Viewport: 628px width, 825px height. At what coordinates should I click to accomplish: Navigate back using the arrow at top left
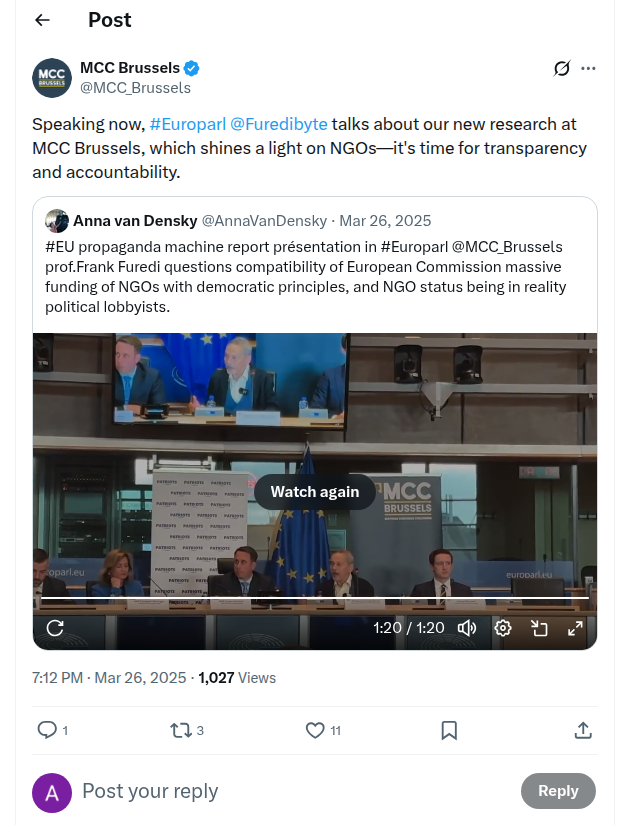tap(41, 20)
